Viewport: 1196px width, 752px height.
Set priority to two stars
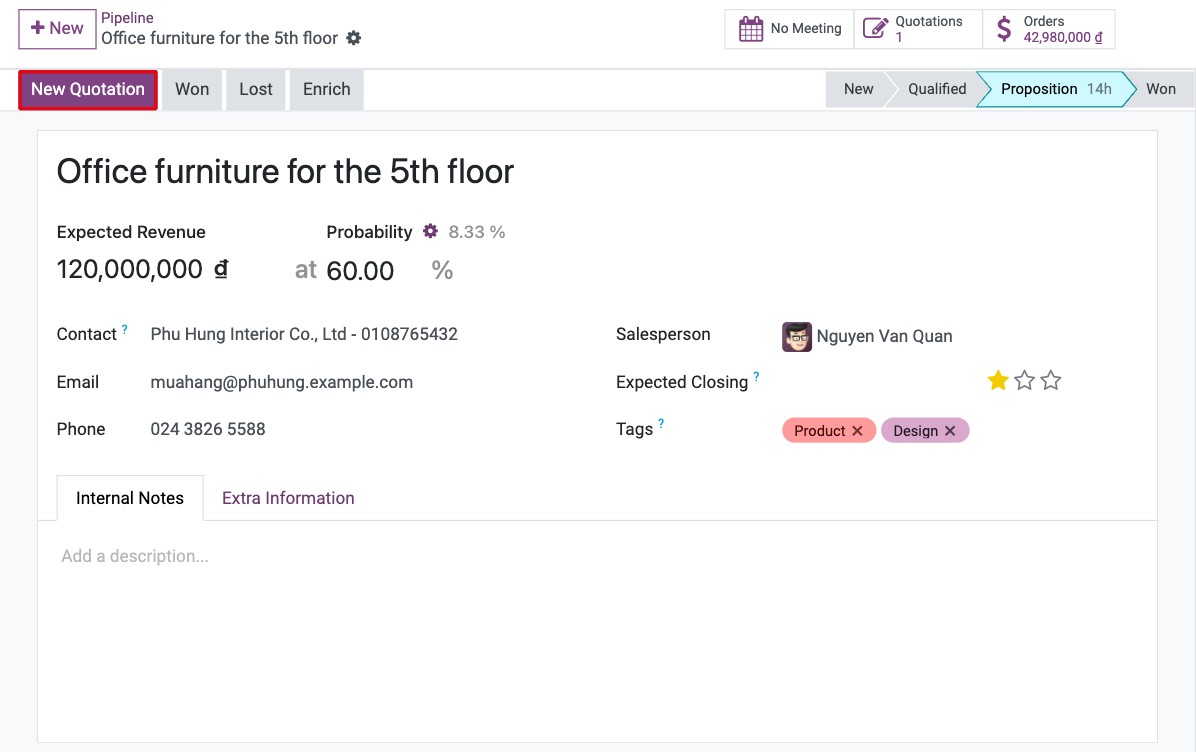tap(1024, 380)
